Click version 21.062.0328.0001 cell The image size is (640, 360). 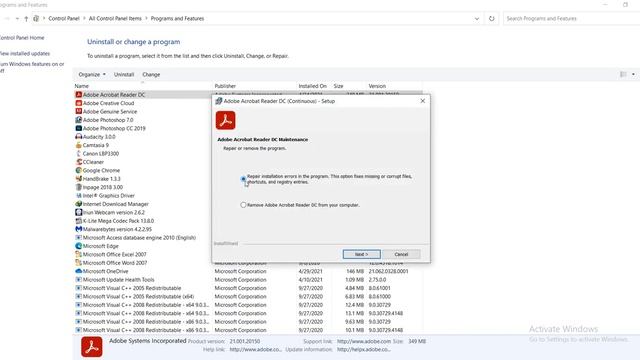pyautogui.click(x=388, y=271)
